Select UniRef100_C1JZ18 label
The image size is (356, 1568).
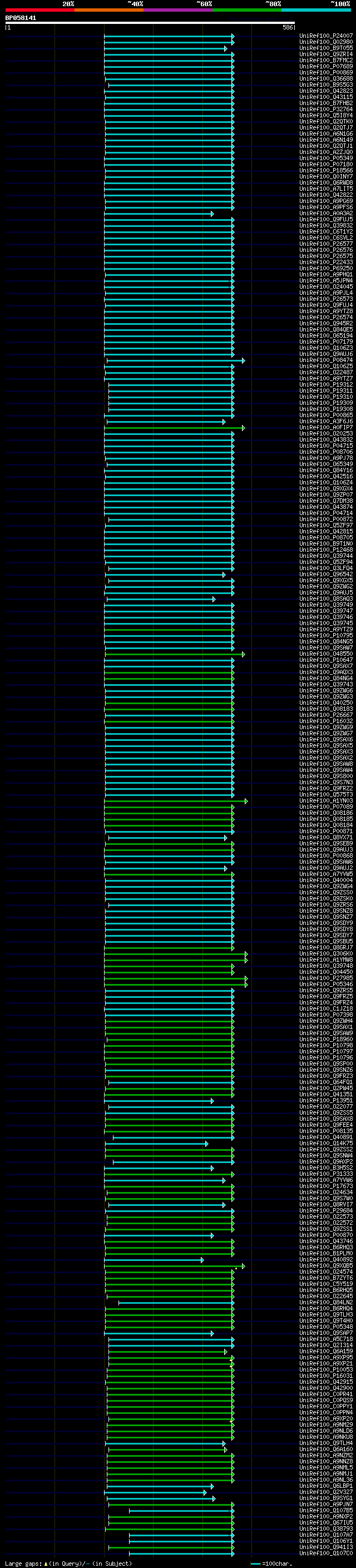click(326, 1008)
